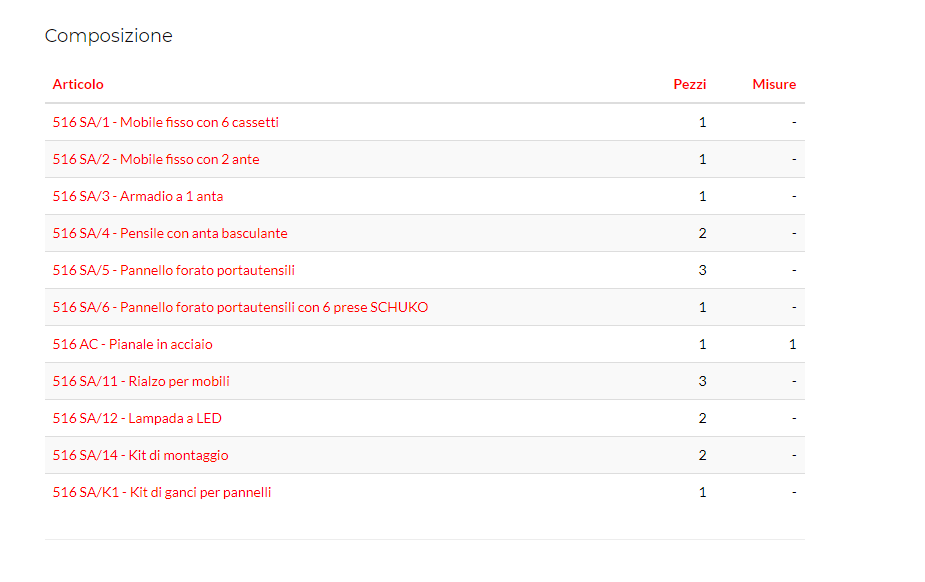Click the Pezzi column header
Screen dimensions: 925x582
pos(689,84)
